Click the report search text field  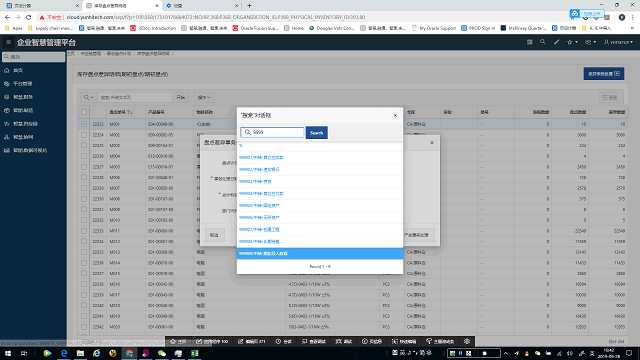[135, 97]
